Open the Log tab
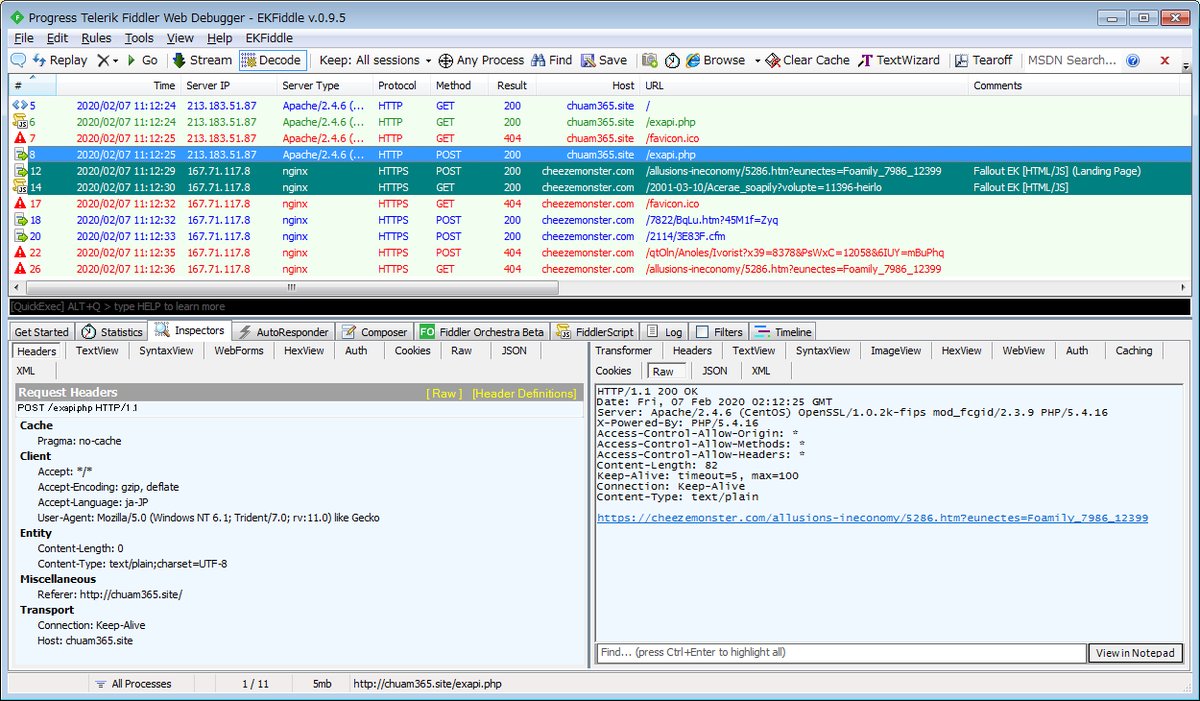 (665, 332)
